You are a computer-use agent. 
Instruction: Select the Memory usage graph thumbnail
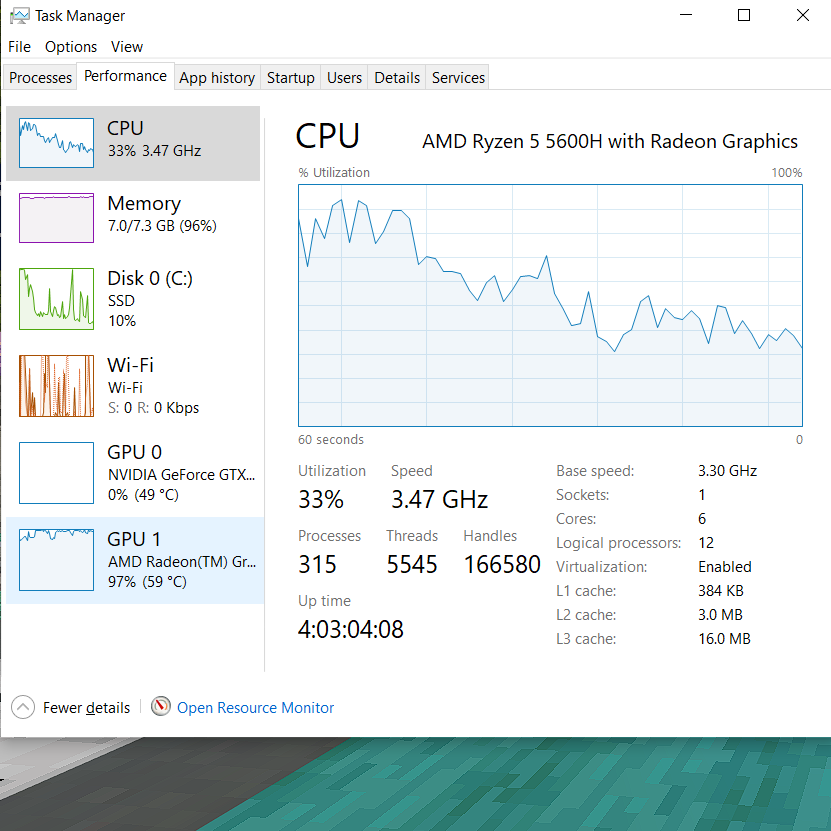click(x=56, y=218)
